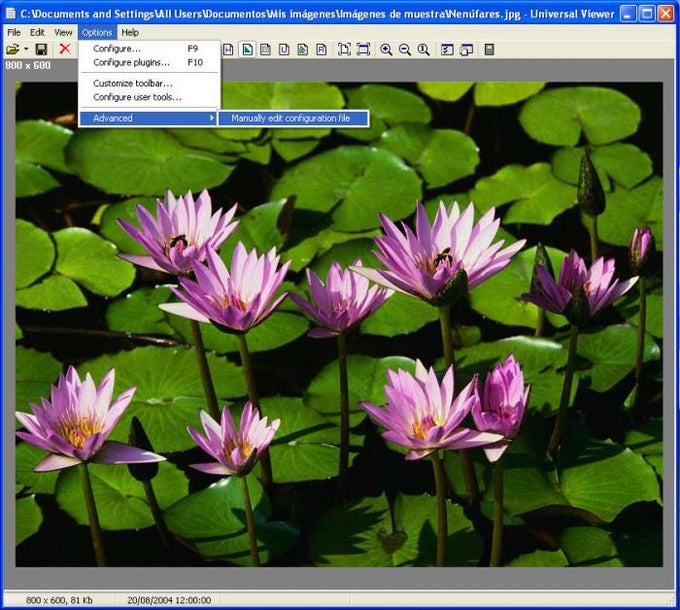
Task: Choose Configure plugins... menu entry
Action: click(x=149, y=62)
